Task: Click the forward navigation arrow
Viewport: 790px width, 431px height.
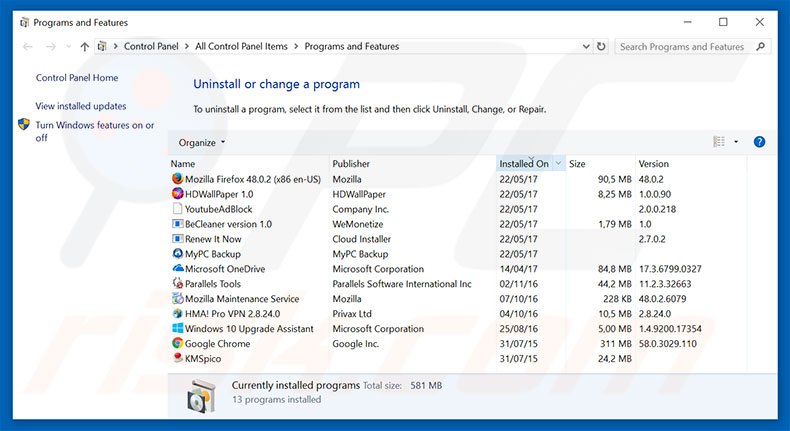Action: pos(50,47)
